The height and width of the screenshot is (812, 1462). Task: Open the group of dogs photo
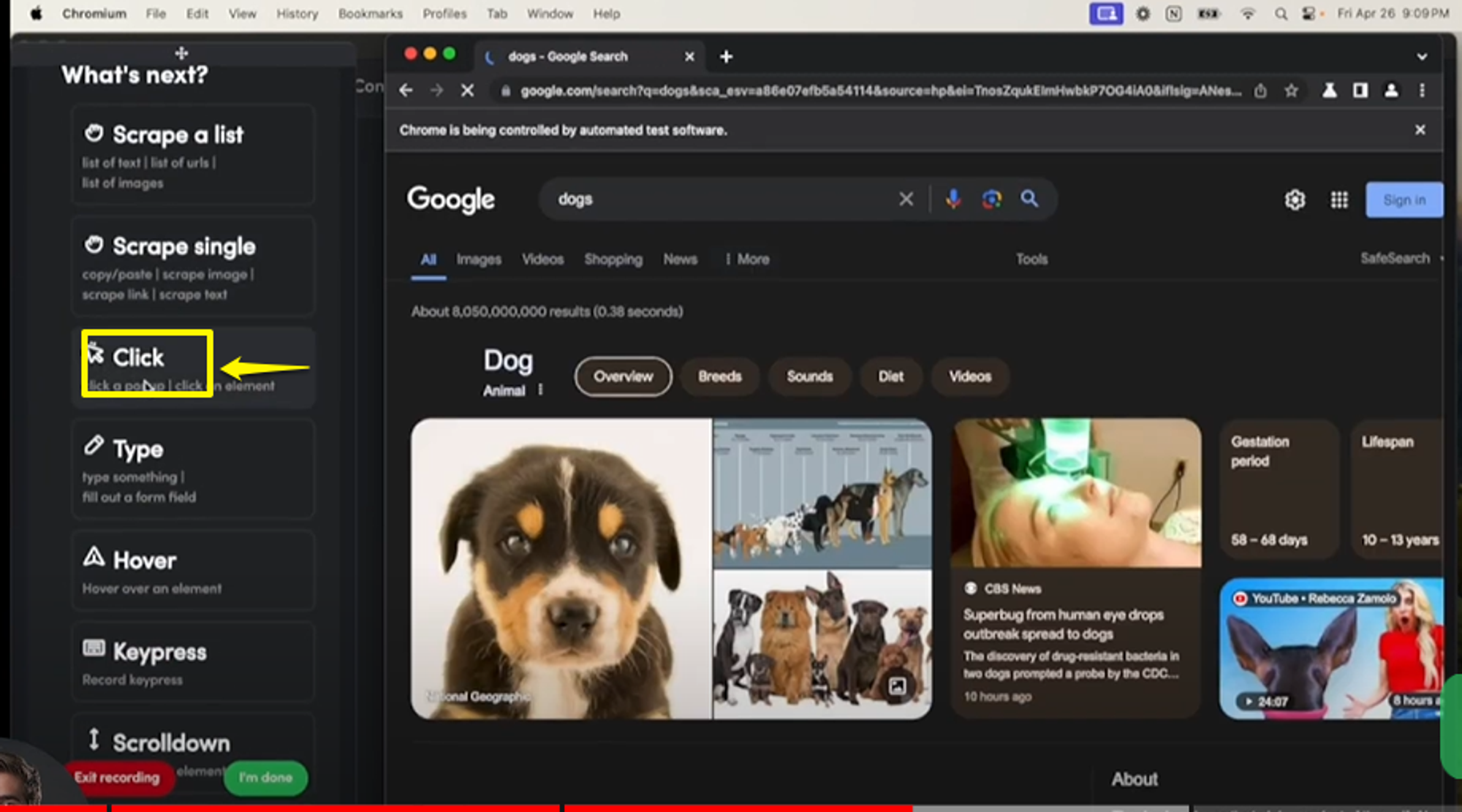pos(822,645)
